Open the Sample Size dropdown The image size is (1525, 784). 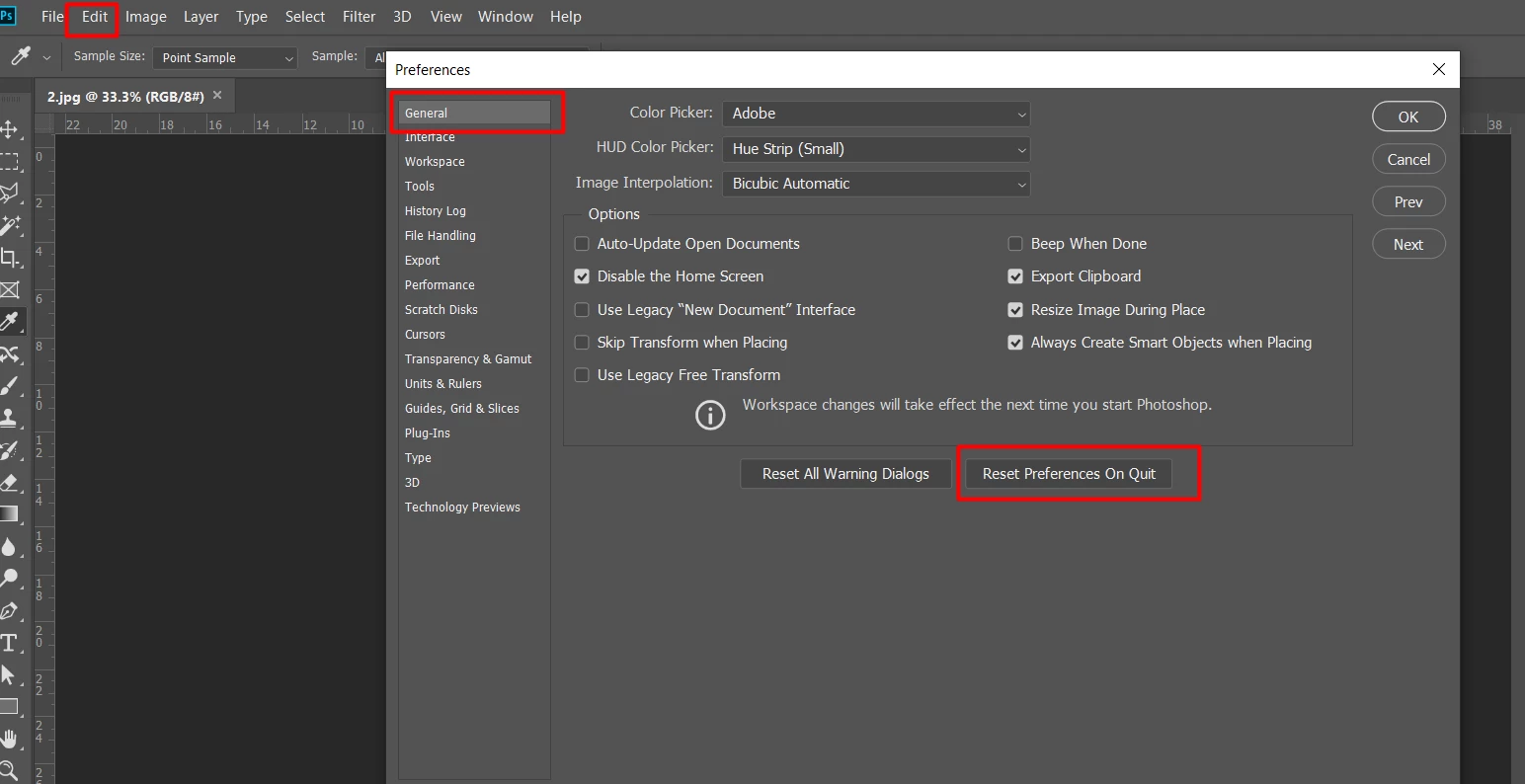(225, 58)
